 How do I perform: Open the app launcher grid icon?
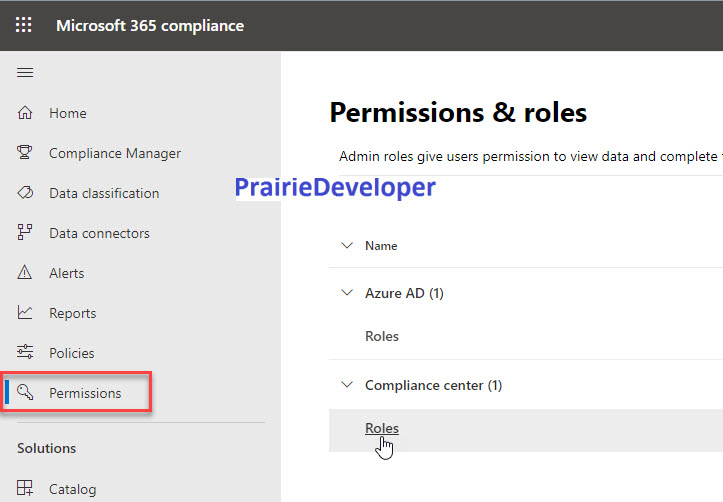tap(24, 25)
